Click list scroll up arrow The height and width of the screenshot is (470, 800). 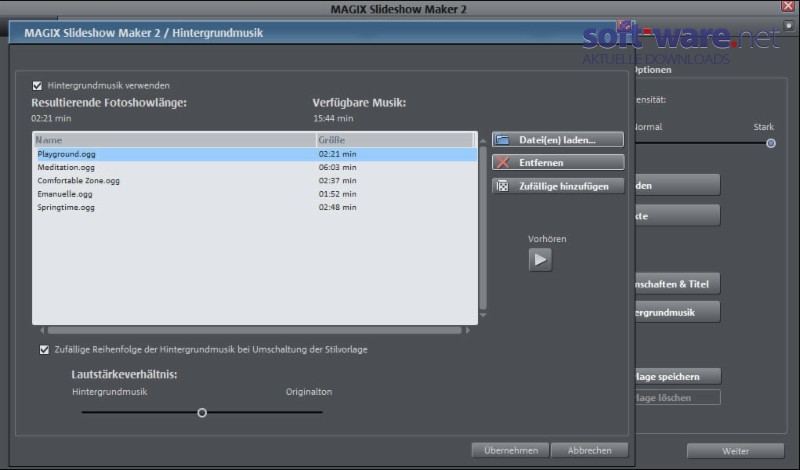tap(483, 141)
